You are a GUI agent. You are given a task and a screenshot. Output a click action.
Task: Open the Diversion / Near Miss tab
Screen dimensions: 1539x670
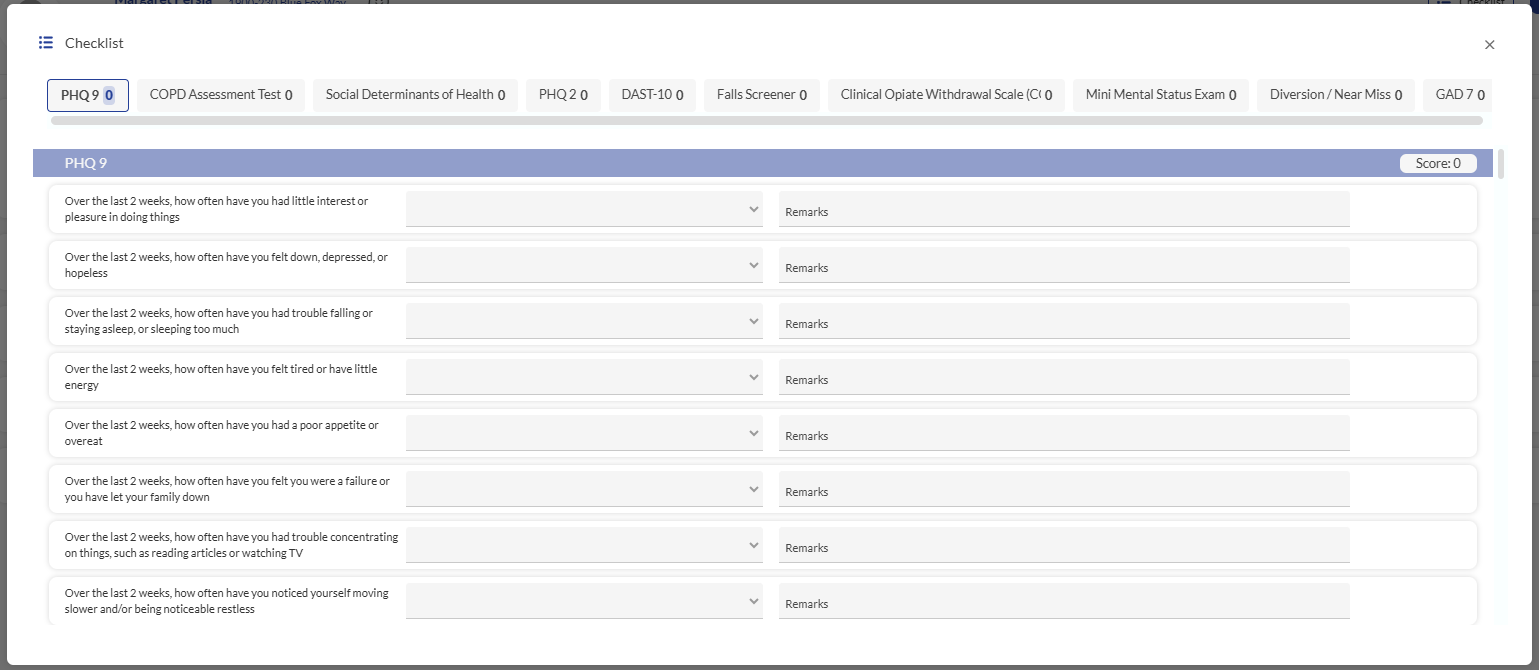(x=1335, y=95)
